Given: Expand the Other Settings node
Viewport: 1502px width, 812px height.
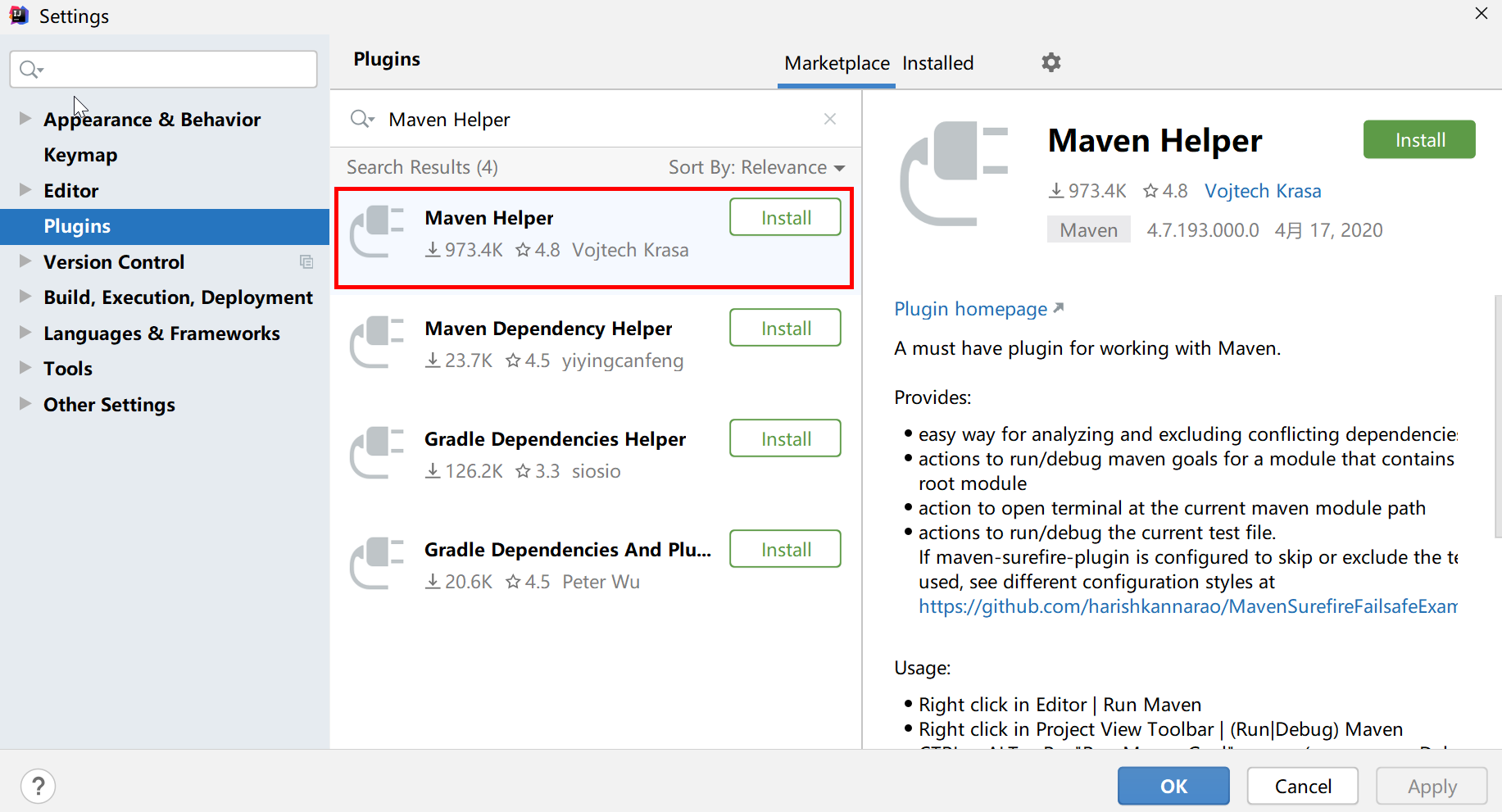Looking at the screenshot, I should click(25, 404).
